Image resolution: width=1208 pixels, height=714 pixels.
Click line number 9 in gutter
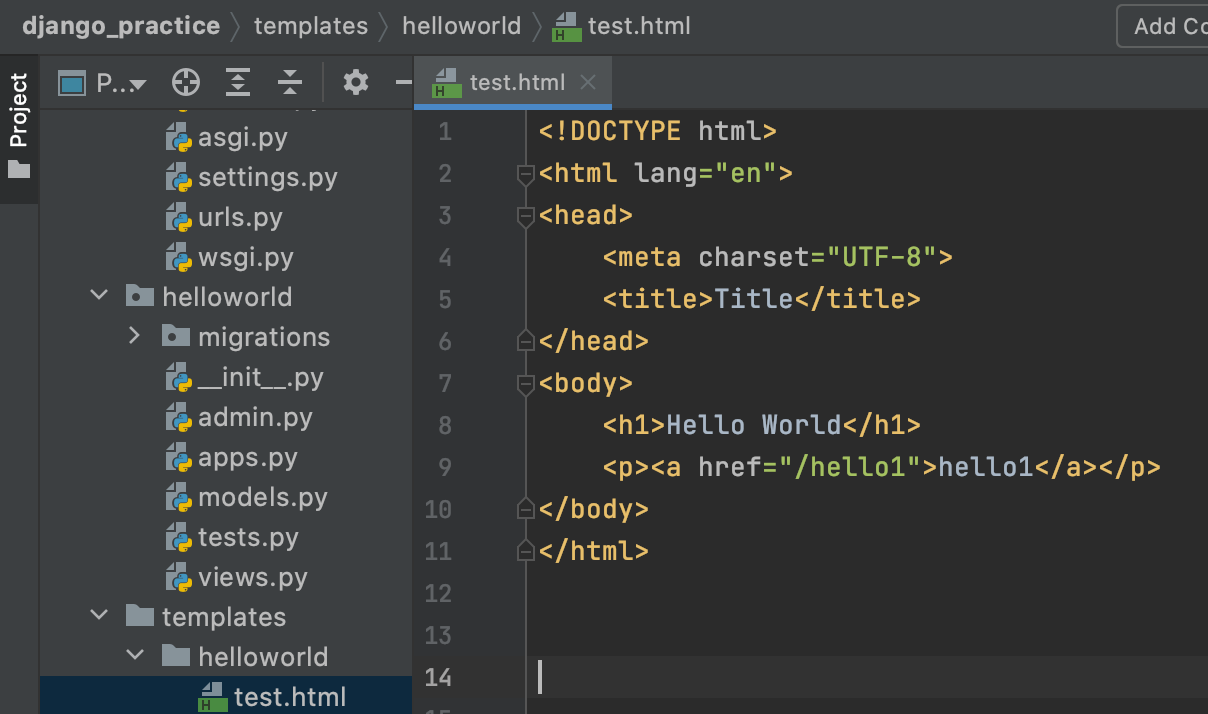click(x=445, y=468)
